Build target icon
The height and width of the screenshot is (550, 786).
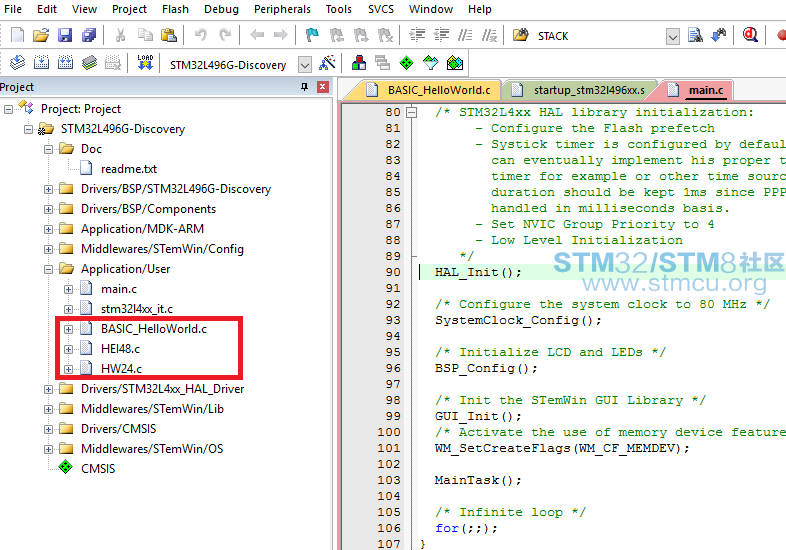(x=41, y=63)
